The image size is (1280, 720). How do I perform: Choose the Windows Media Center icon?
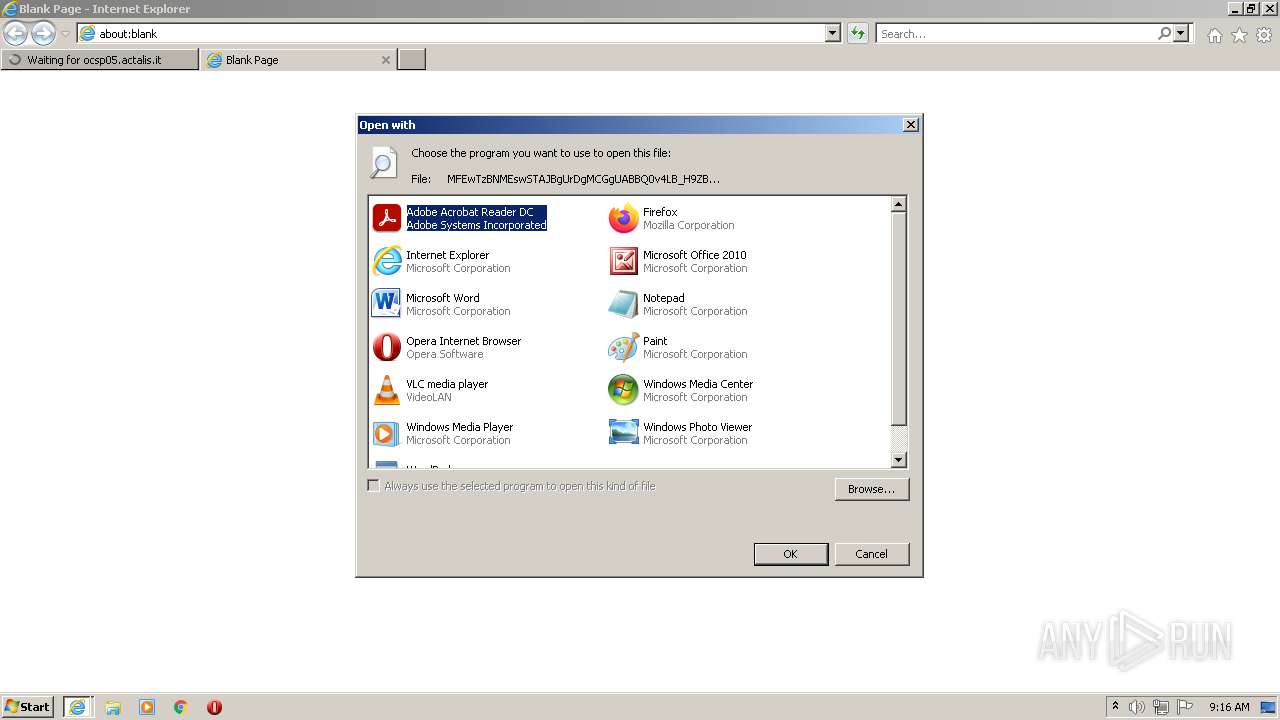623,390
